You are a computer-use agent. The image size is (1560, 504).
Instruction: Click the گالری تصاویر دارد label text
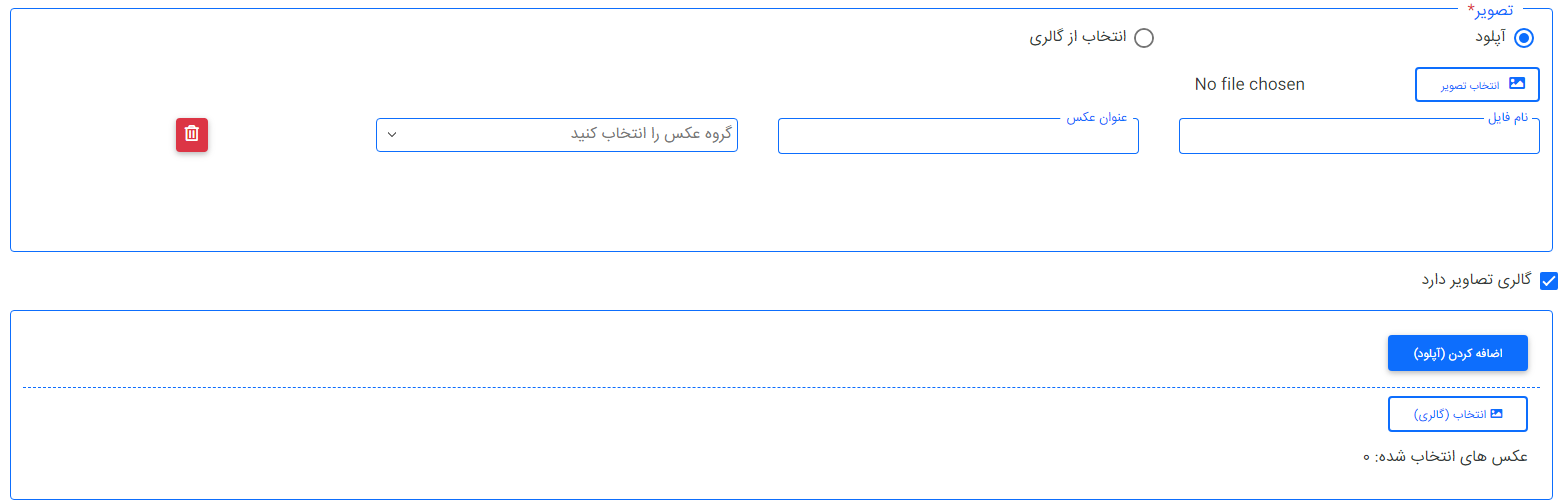coord(1476,280)
